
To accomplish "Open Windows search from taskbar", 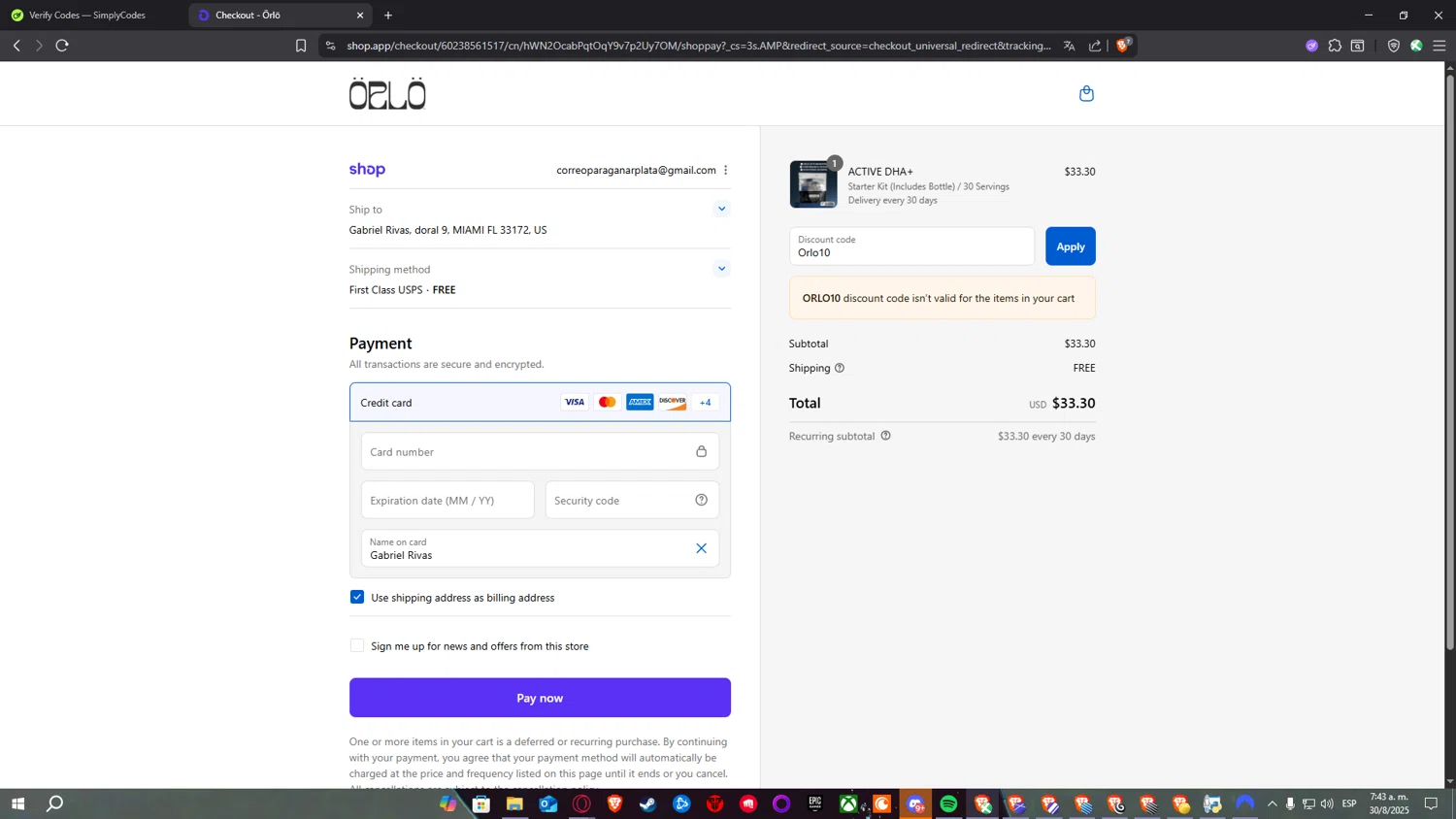I will click(55, 803).
